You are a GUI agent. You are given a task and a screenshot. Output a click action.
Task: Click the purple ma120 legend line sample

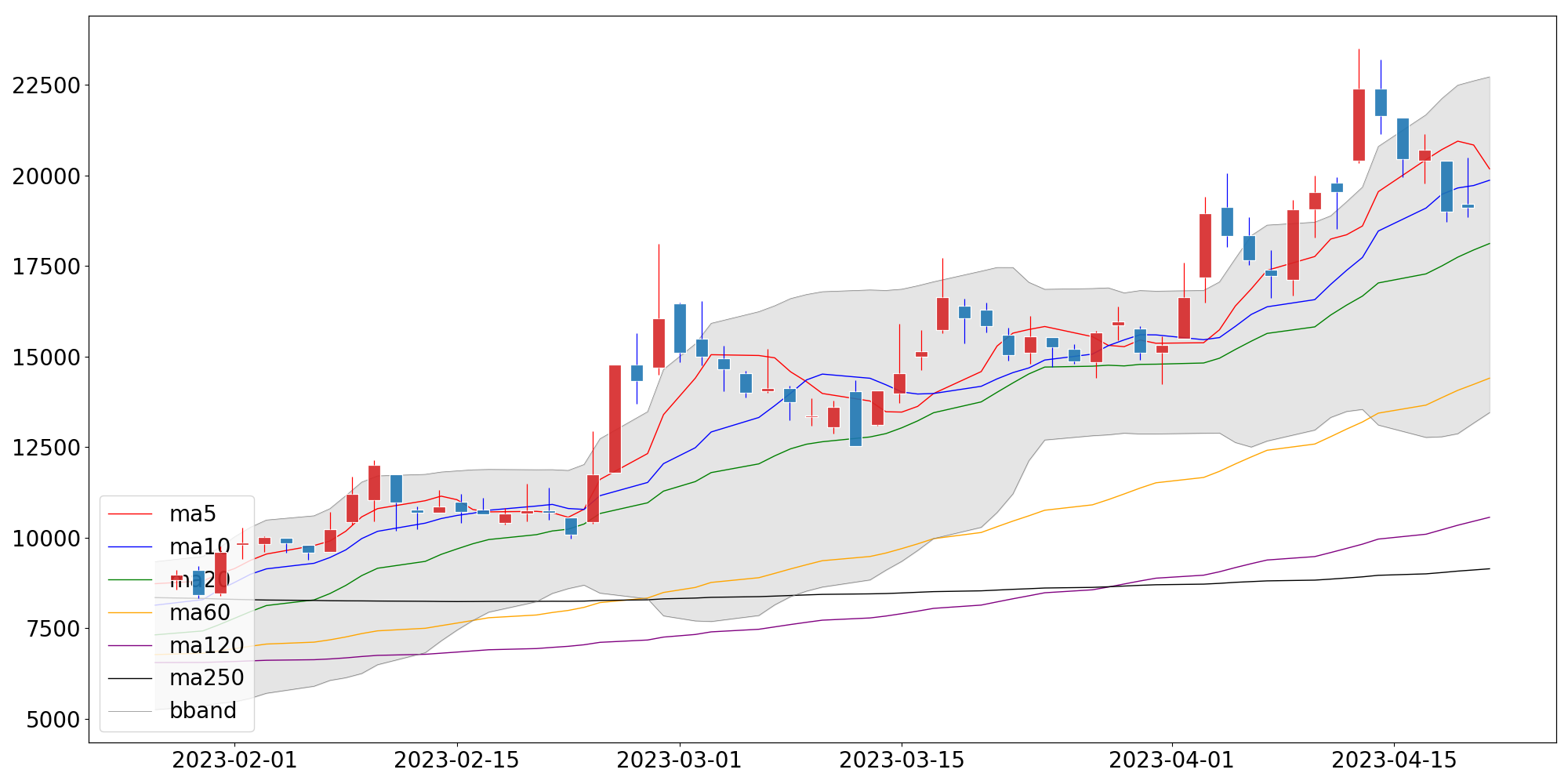click(130, 645)
